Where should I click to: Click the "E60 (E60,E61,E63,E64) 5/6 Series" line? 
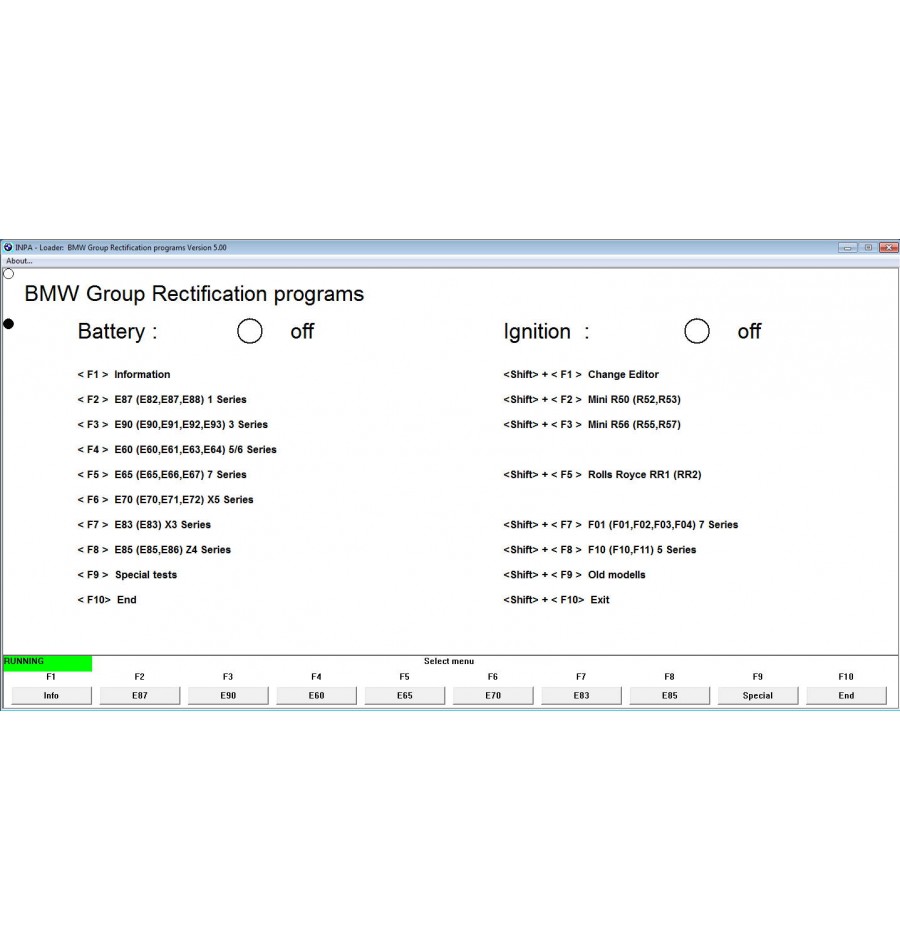177,450
